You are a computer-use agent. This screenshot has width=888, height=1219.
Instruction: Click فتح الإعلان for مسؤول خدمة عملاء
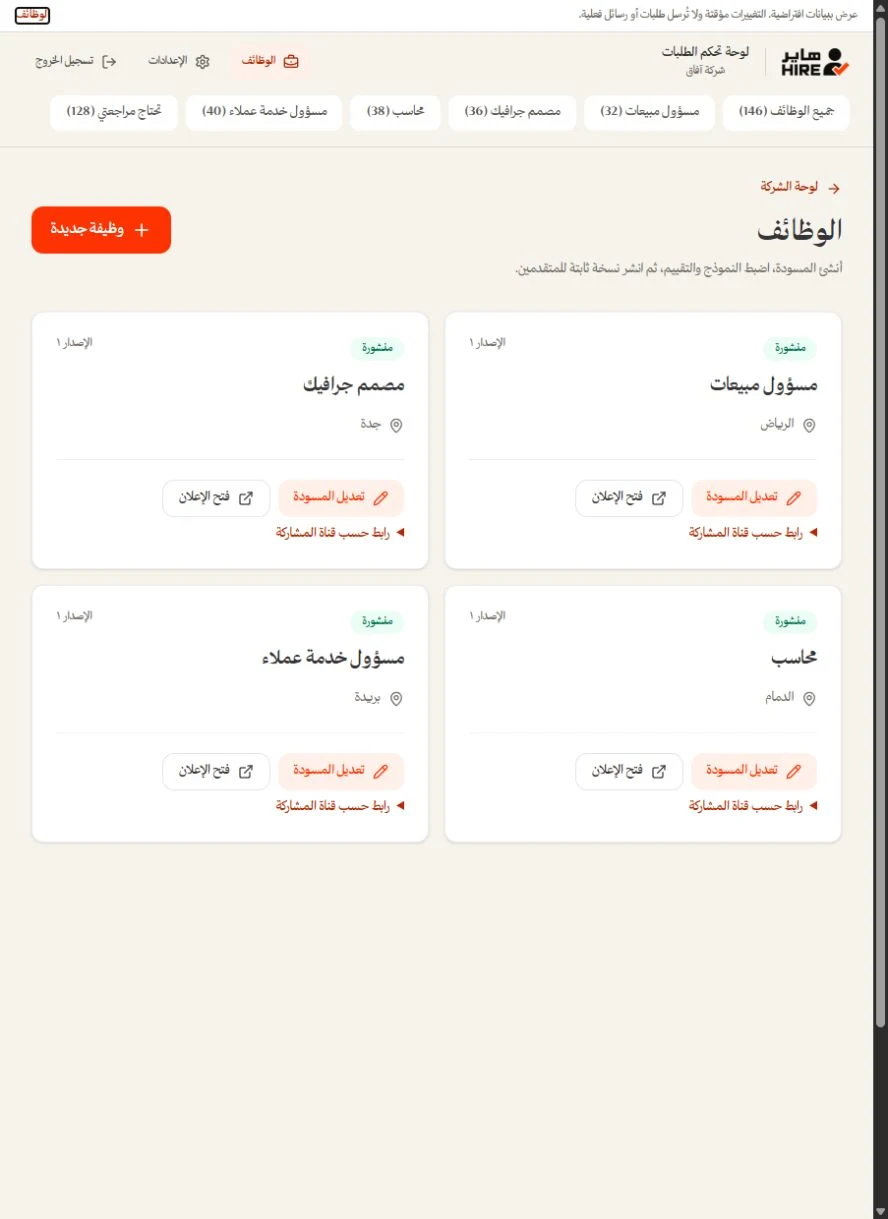(216, 771)
